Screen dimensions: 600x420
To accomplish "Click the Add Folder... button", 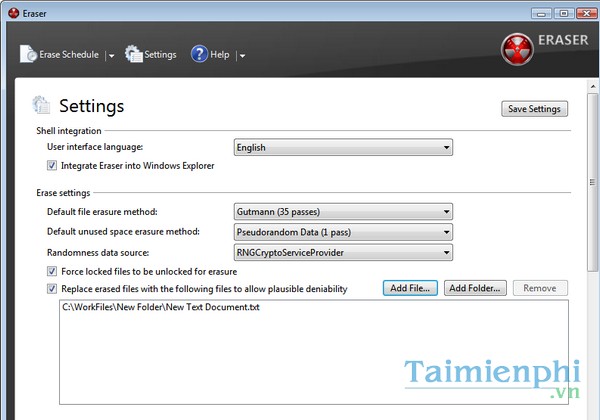I will click(x=475, y=288).
